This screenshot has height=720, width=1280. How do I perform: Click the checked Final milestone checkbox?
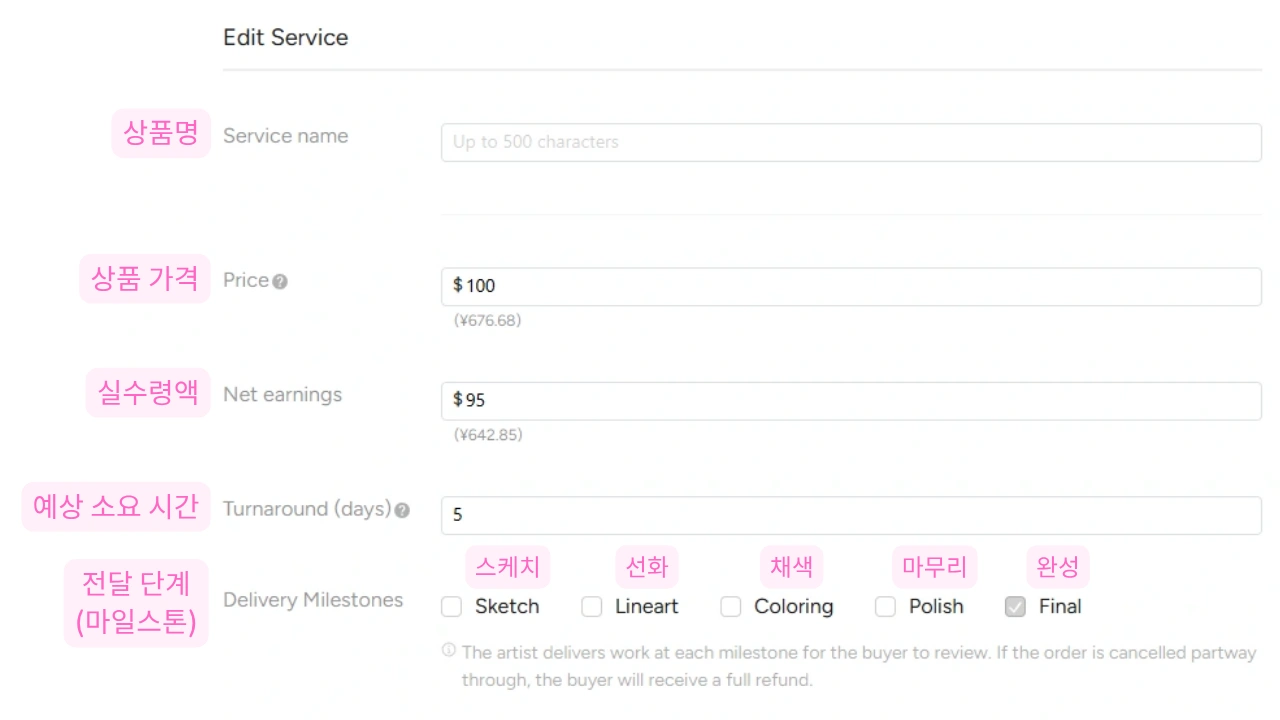[1015, 606]
